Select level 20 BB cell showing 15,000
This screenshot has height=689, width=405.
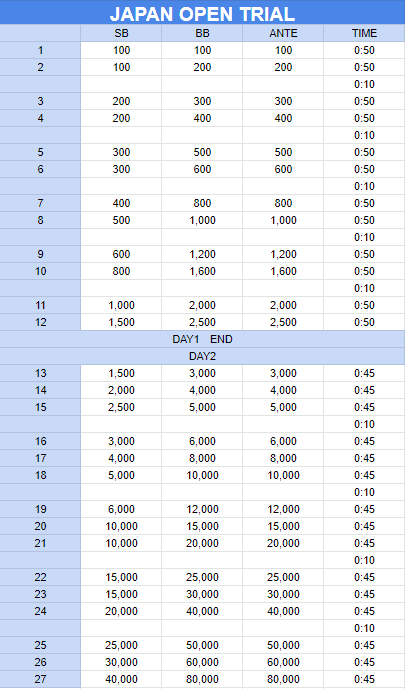(202, 526)
